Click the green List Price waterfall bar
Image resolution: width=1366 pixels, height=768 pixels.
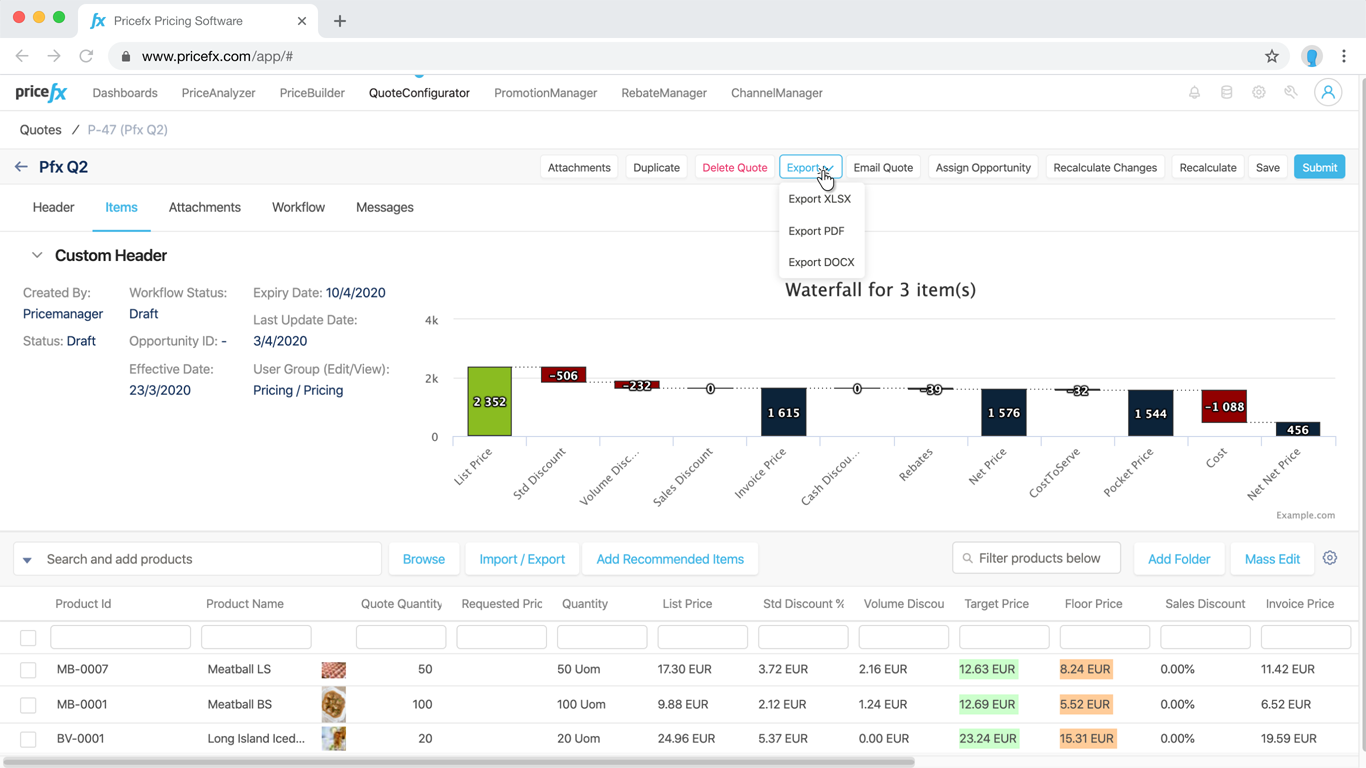coord(489,401)
